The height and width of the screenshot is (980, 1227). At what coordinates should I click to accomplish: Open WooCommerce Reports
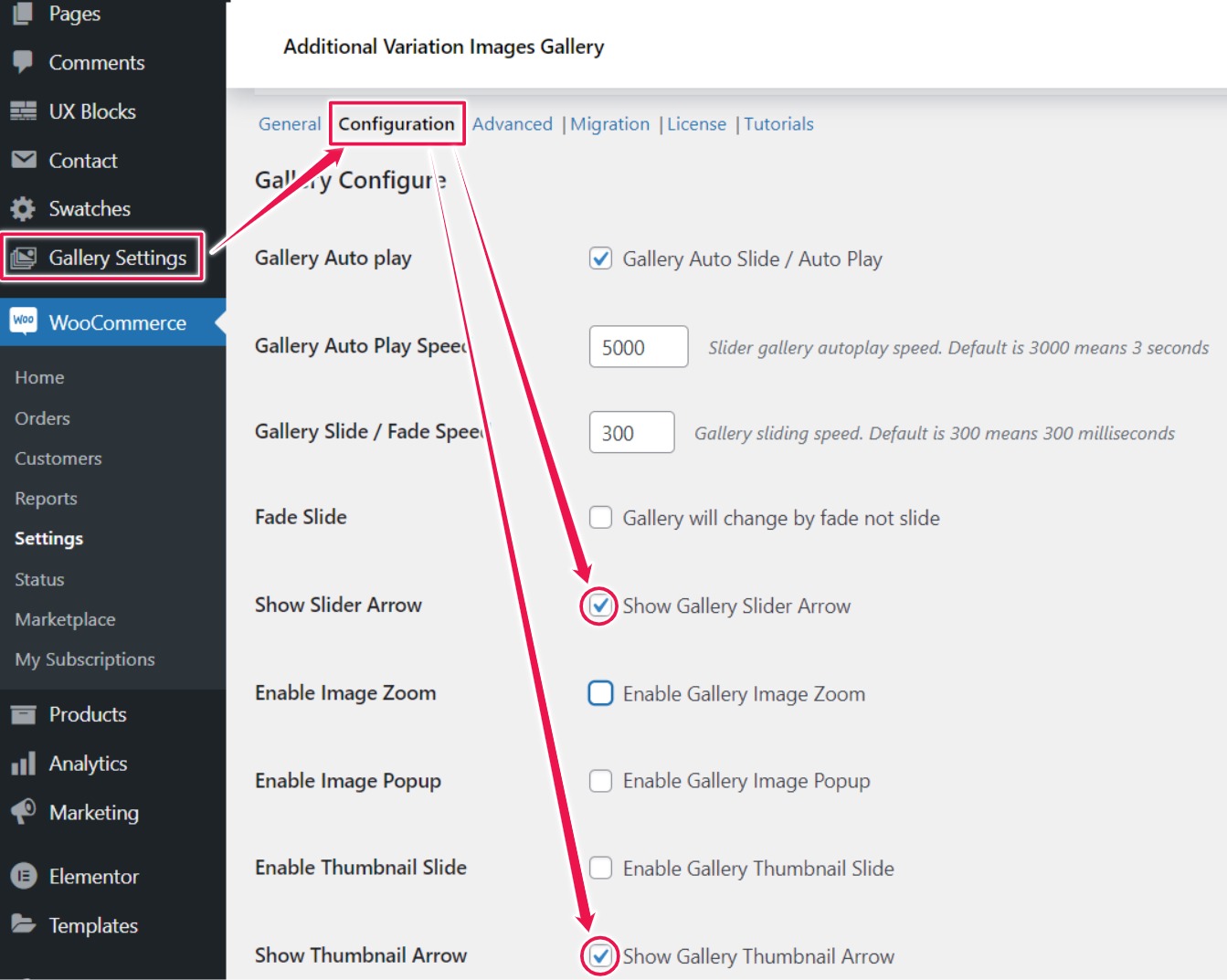point(46,499)
